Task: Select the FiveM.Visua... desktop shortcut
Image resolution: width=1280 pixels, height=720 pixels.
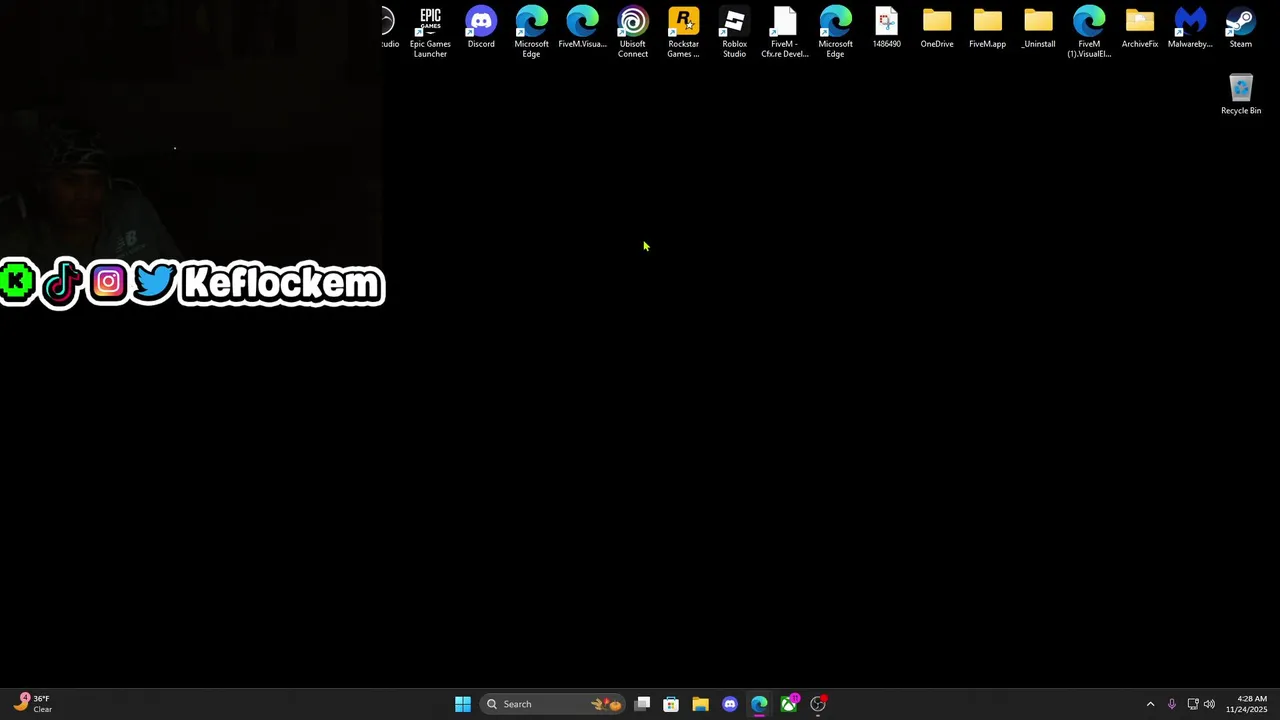Action: tap(582, 28)
